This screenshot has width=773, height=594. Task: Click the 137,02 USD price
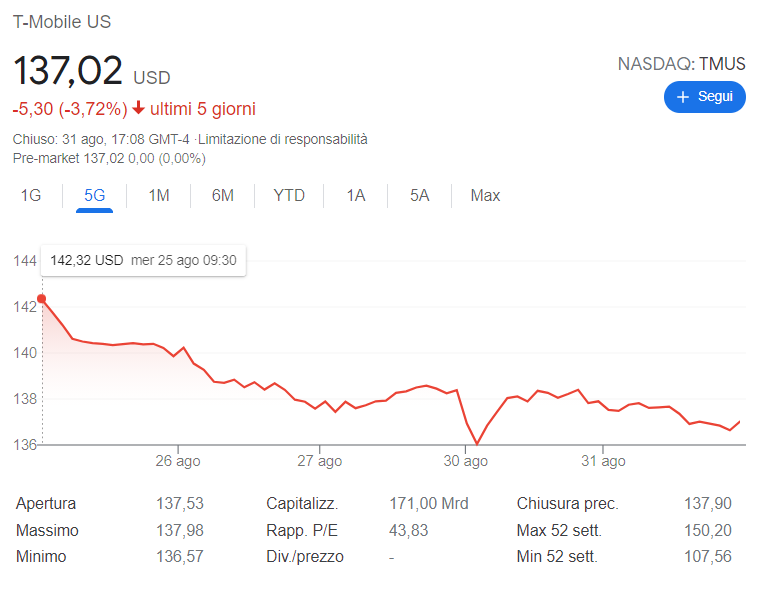[x=91, y=72]
